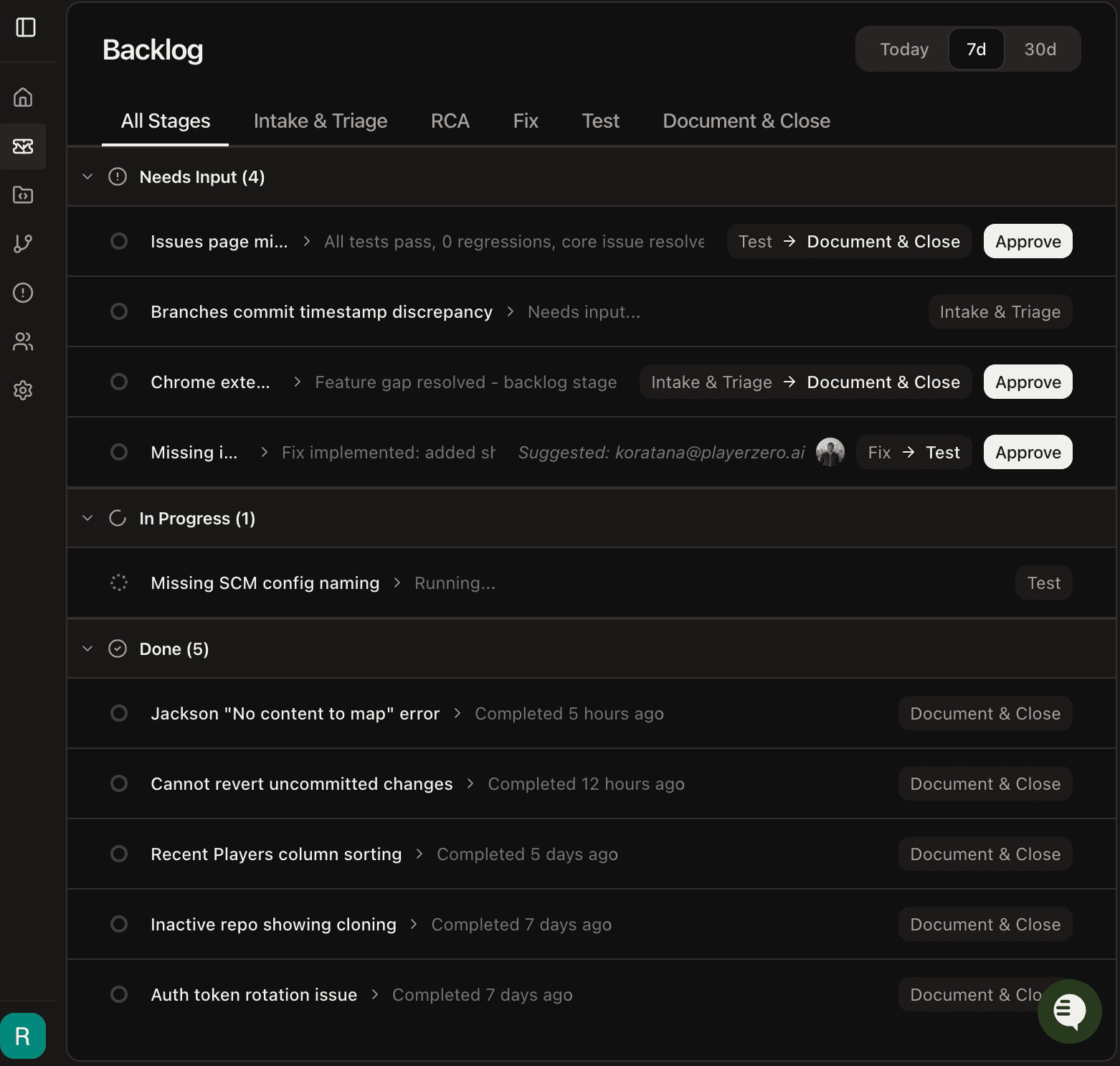This screenshot has width=1120, height=1066.
Task: Collapse the In Progress section
Action: coord(87,518)
